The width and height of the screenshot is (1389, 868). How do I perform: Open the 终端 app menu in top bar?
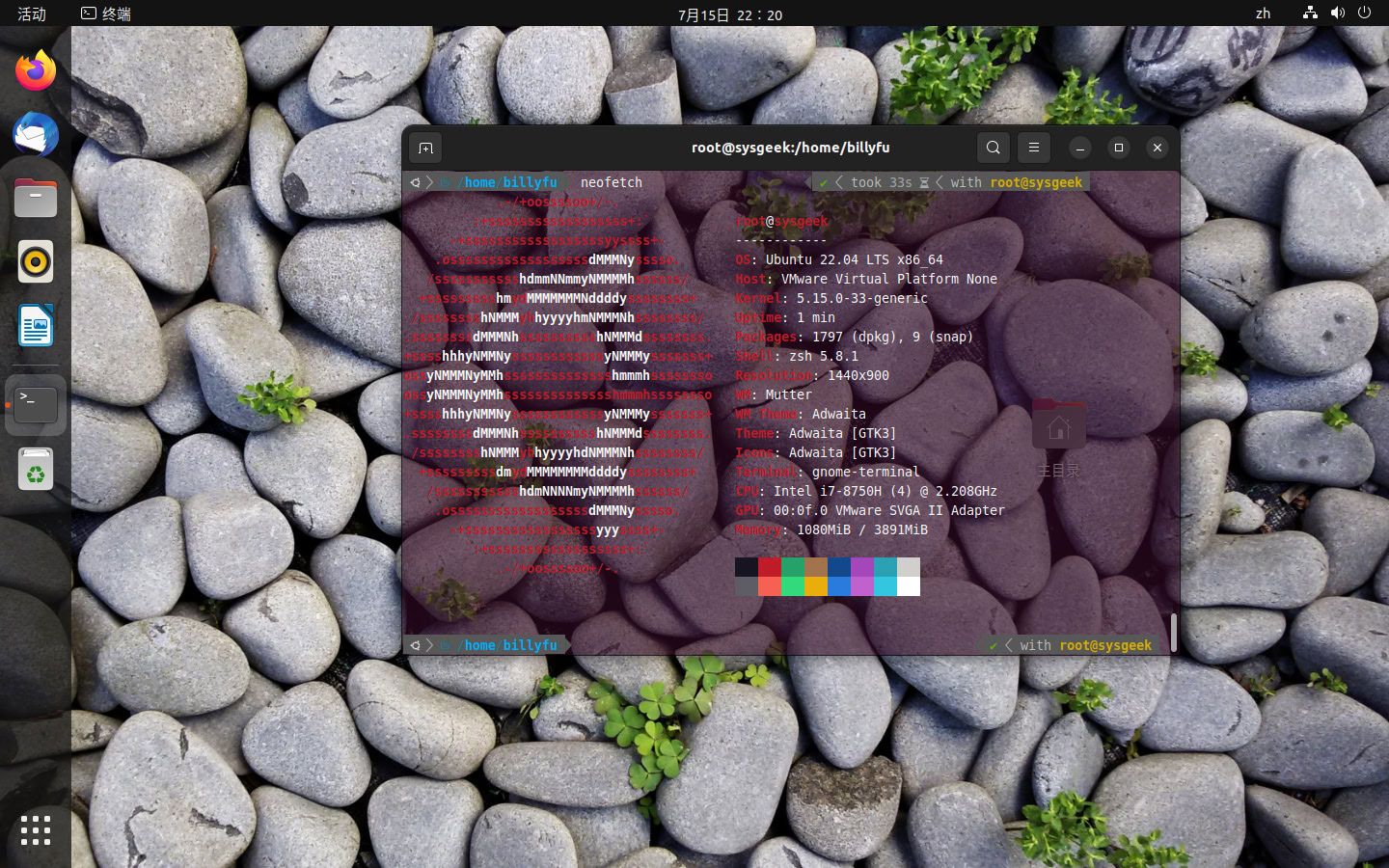tap(106, 14)
